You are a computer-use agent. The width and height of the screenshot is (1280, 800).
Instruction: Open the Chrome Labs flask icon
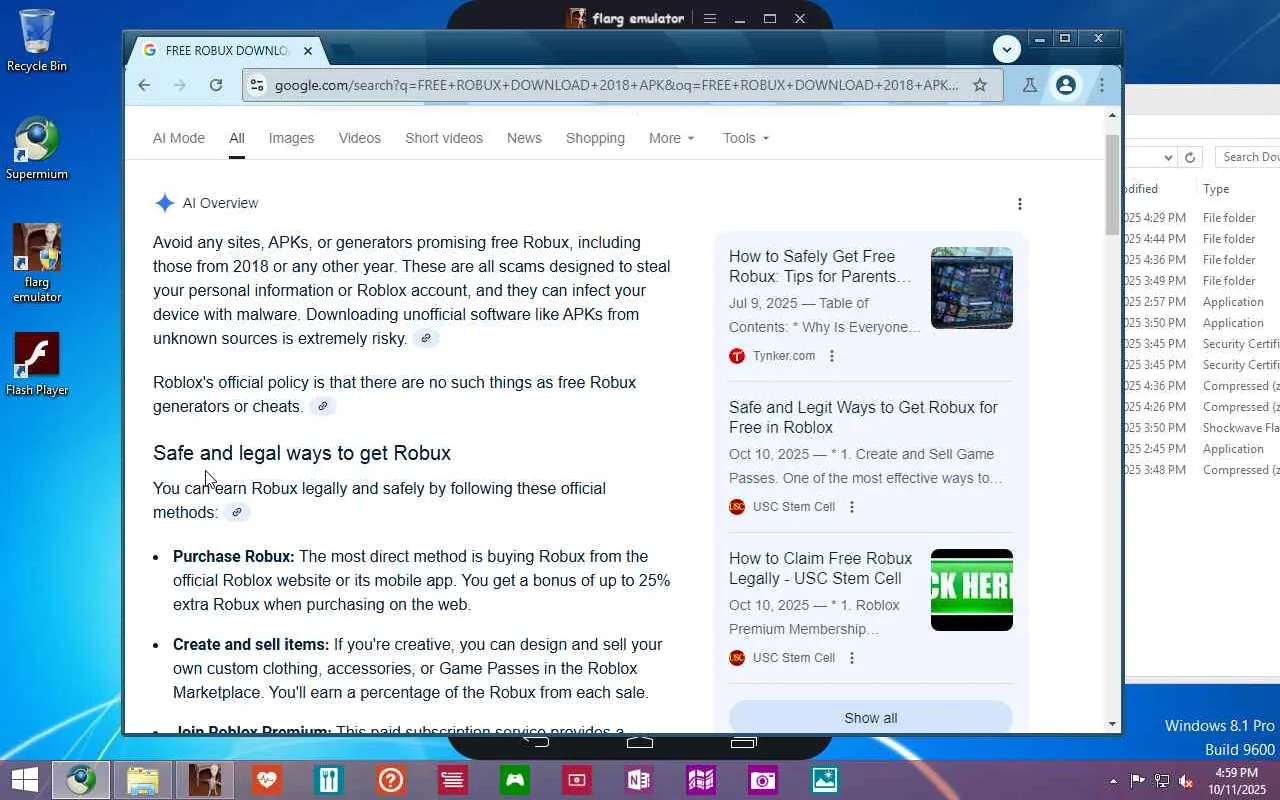click(1029, 85)
